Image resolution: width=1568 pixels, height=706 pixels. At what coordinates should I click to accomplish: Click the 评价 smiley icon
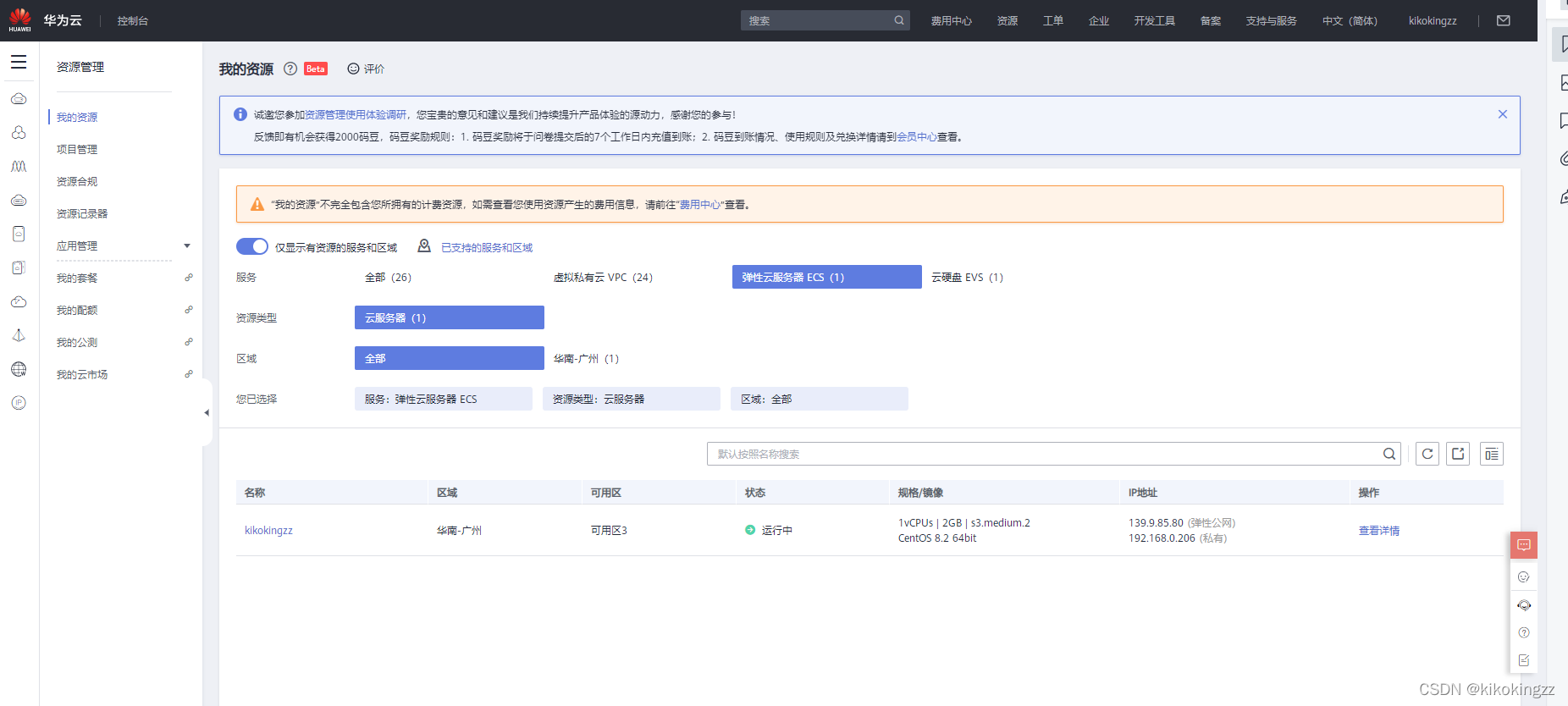click(353, 69)
